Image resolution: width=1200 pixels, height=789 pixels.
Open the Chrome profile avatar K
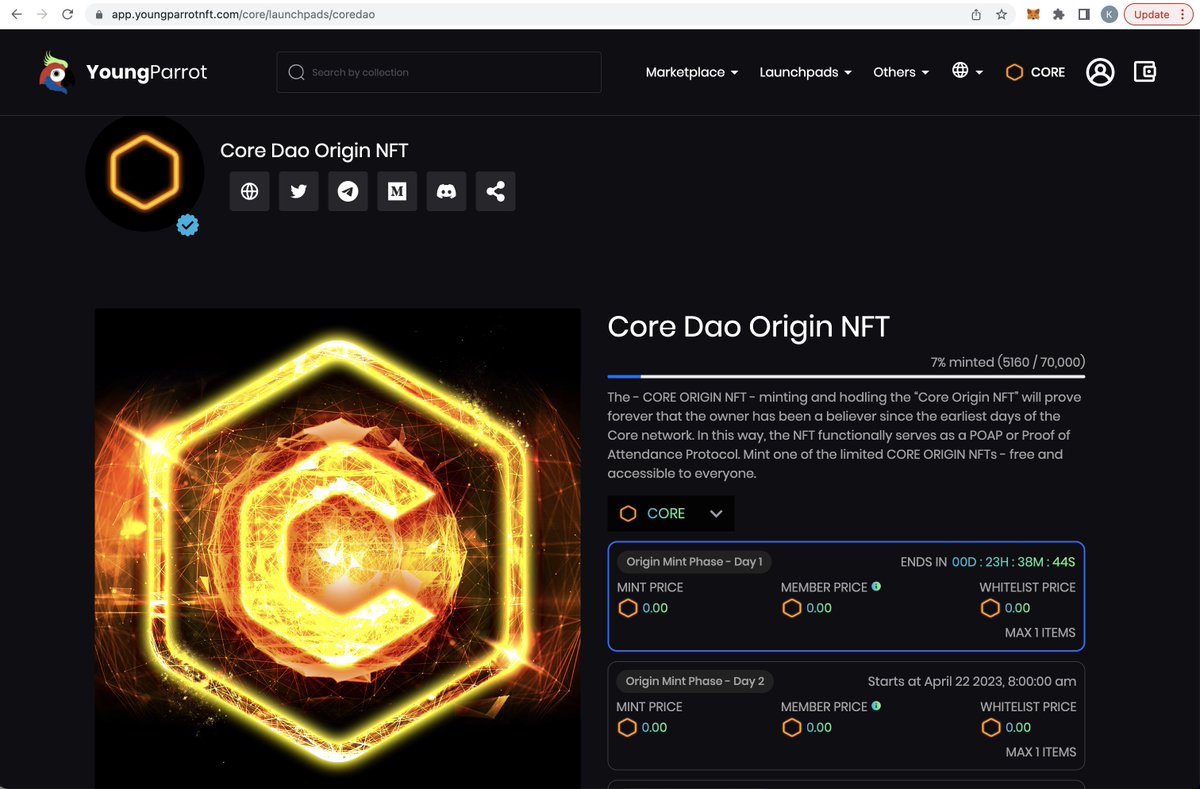coord(1109,15)
